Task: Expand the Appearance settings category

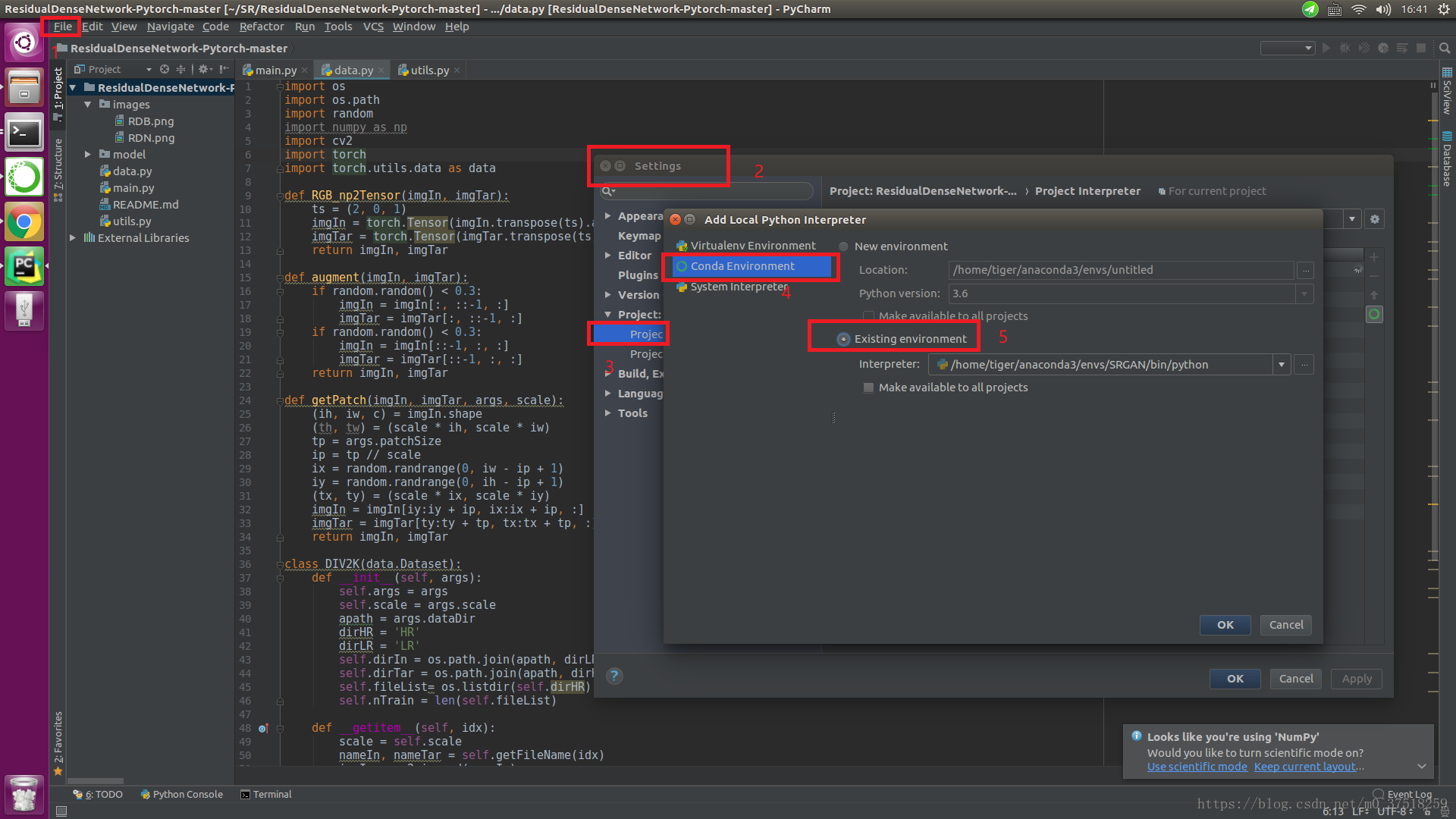Action: coord(608,216)
